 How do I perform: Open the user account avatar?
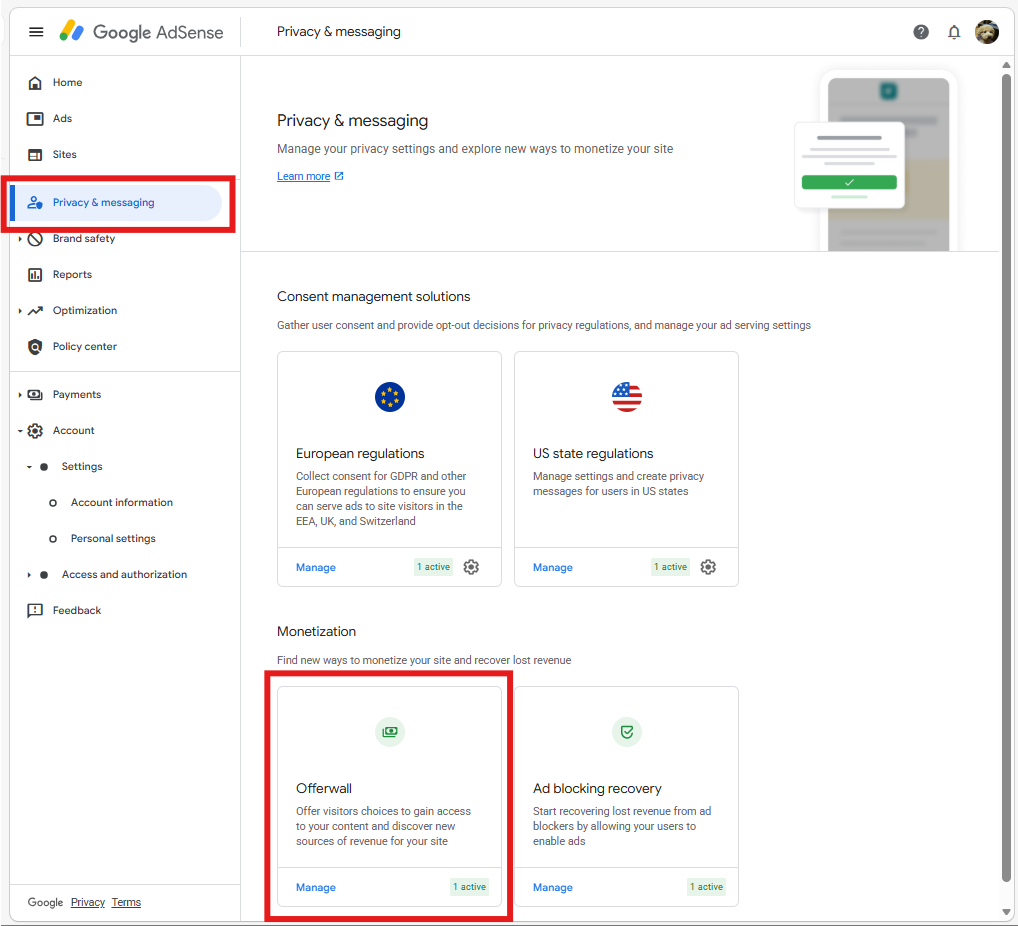pyautogui.click(x=987, y=32)
